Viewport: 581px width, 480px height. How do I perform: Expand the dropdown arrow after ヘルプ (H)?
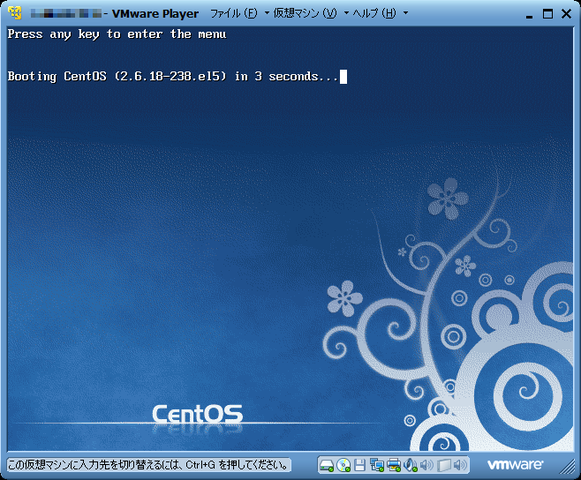tap(405, 13)
